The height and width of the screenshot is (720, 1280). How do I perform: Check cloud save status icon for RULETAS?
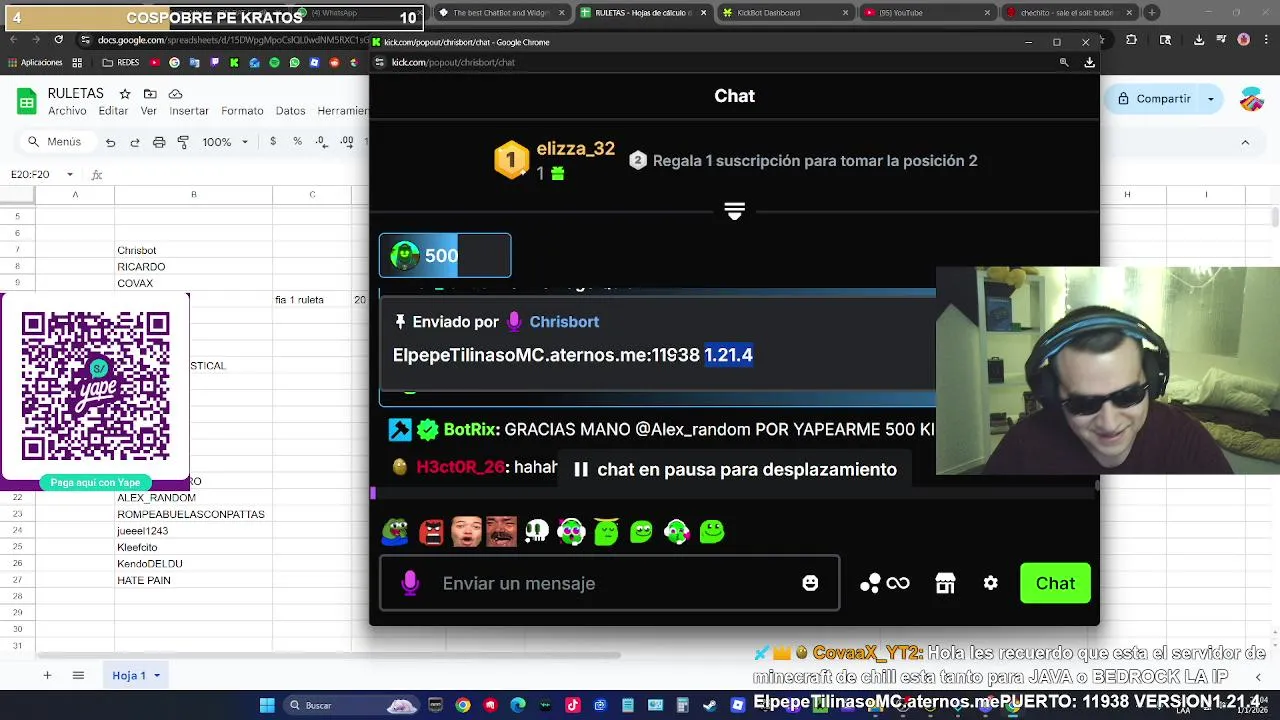tap(176, 94)
